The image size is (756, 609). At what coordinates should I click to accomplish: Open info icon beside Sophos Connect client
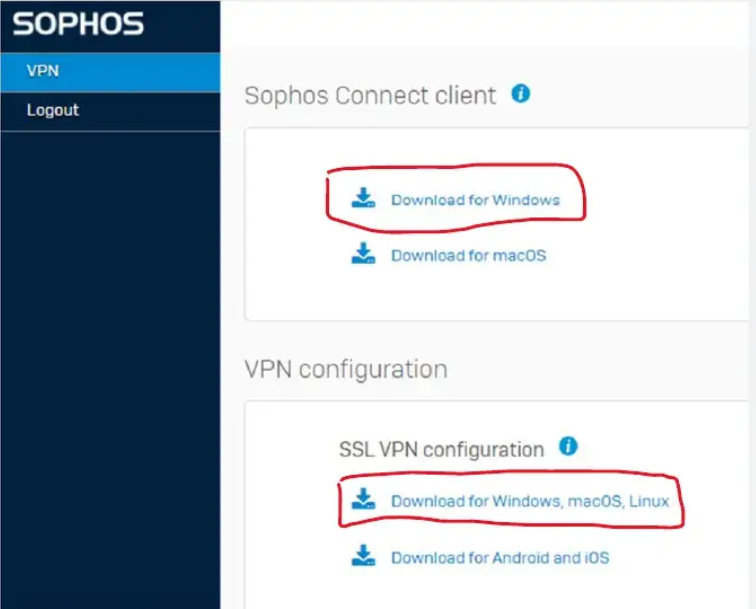[520, 94]
